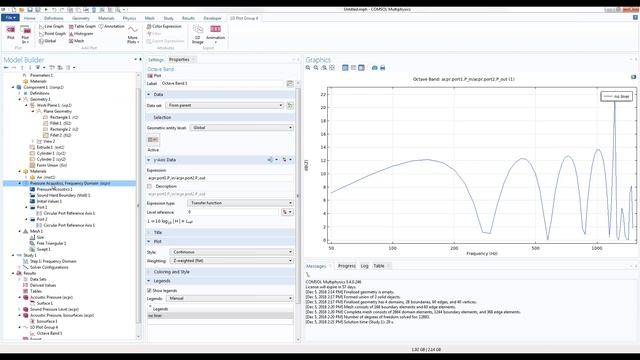Open the Settings tab
The image size is (640, 360).
(x=156, y=60)
